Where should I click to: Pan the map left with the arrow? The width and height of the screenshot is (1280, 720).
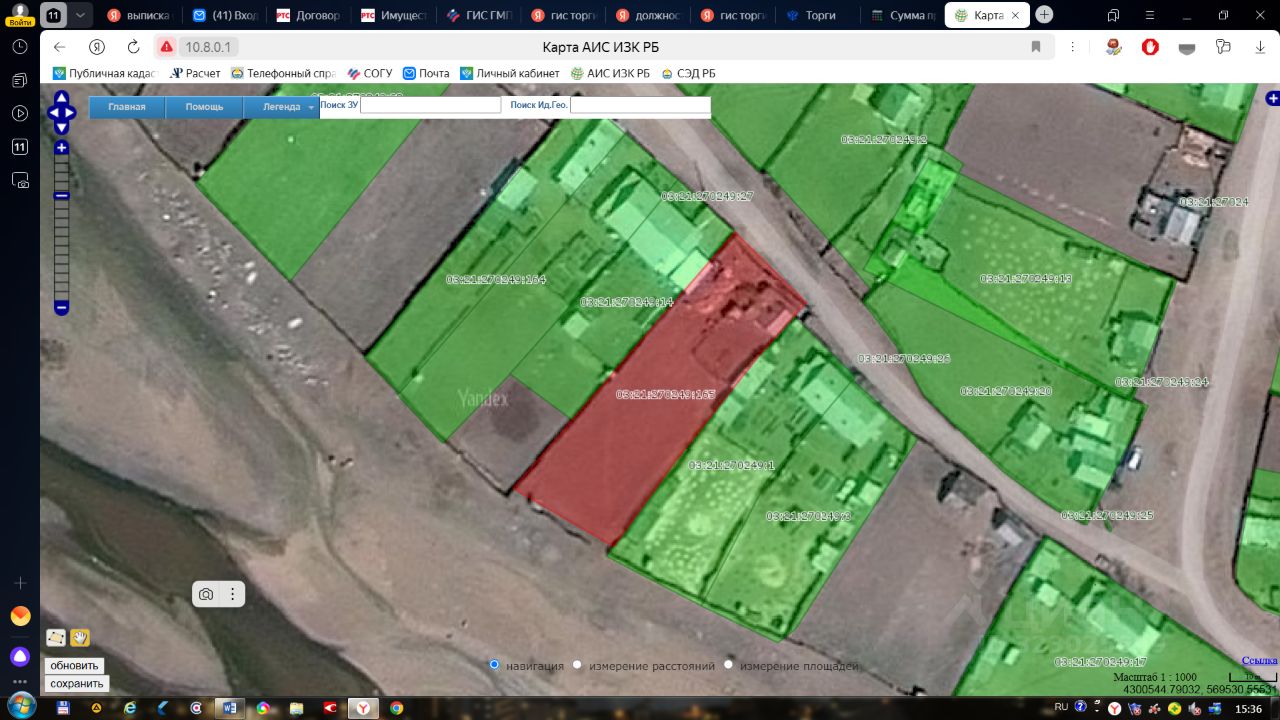(x=54, y=113)
